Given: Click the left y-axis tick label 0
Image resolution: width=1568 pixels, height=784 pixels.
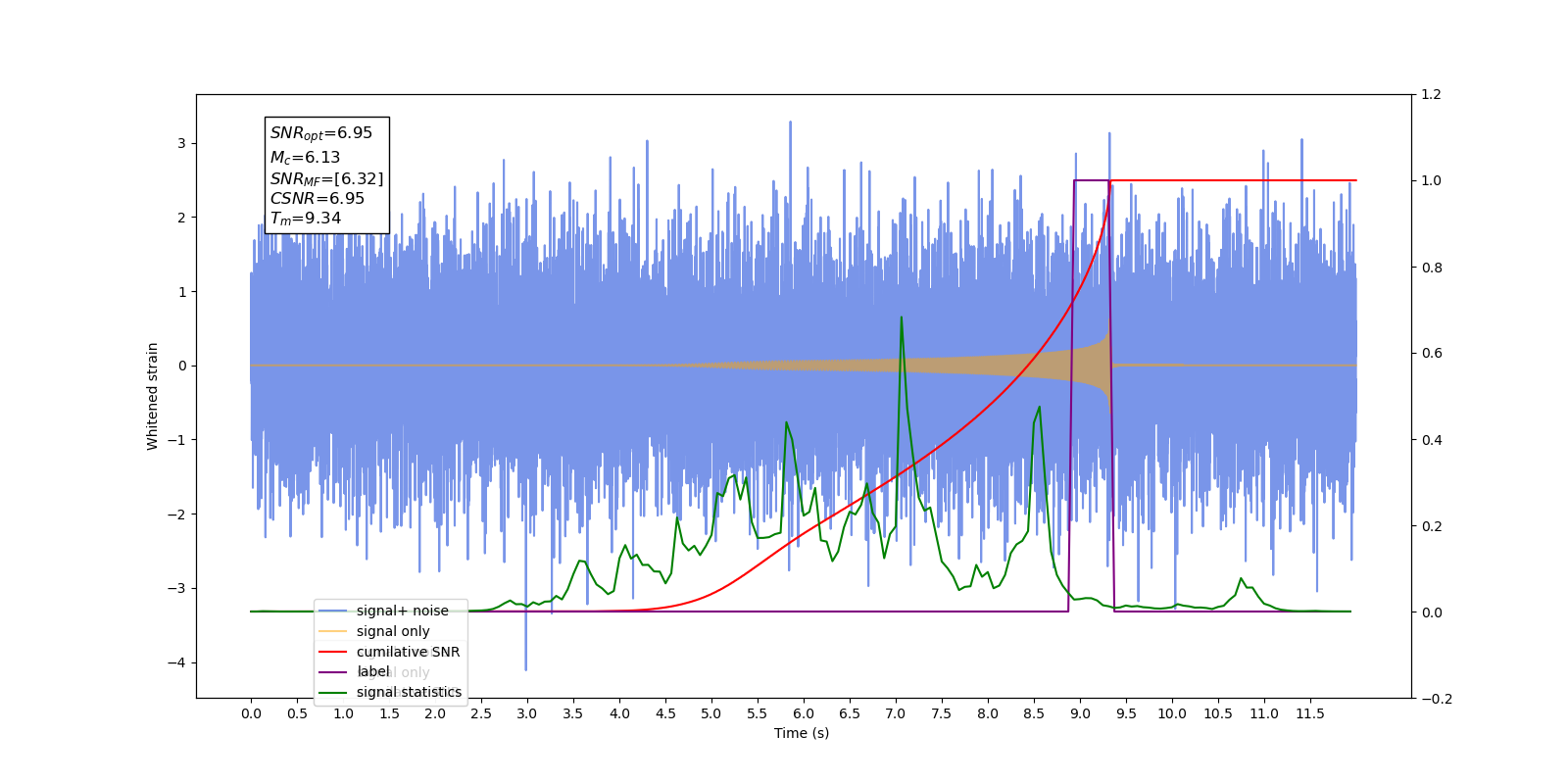Looking at the screenshot, I should (181, 366).
